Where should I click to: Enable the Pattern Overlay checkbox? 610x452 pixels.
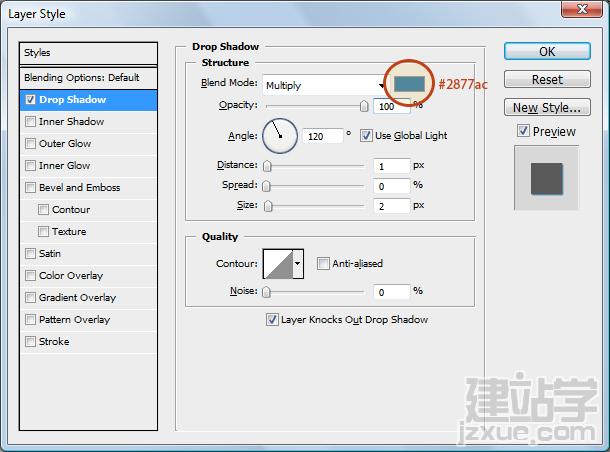tap(30, 319)
